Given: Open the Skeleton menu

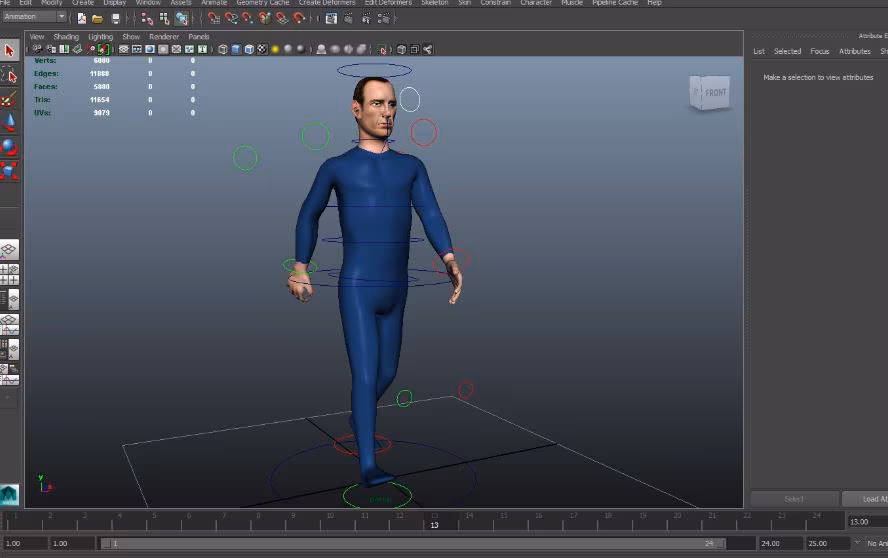Looking at the screenshot, I should click(x=434, y=3).
